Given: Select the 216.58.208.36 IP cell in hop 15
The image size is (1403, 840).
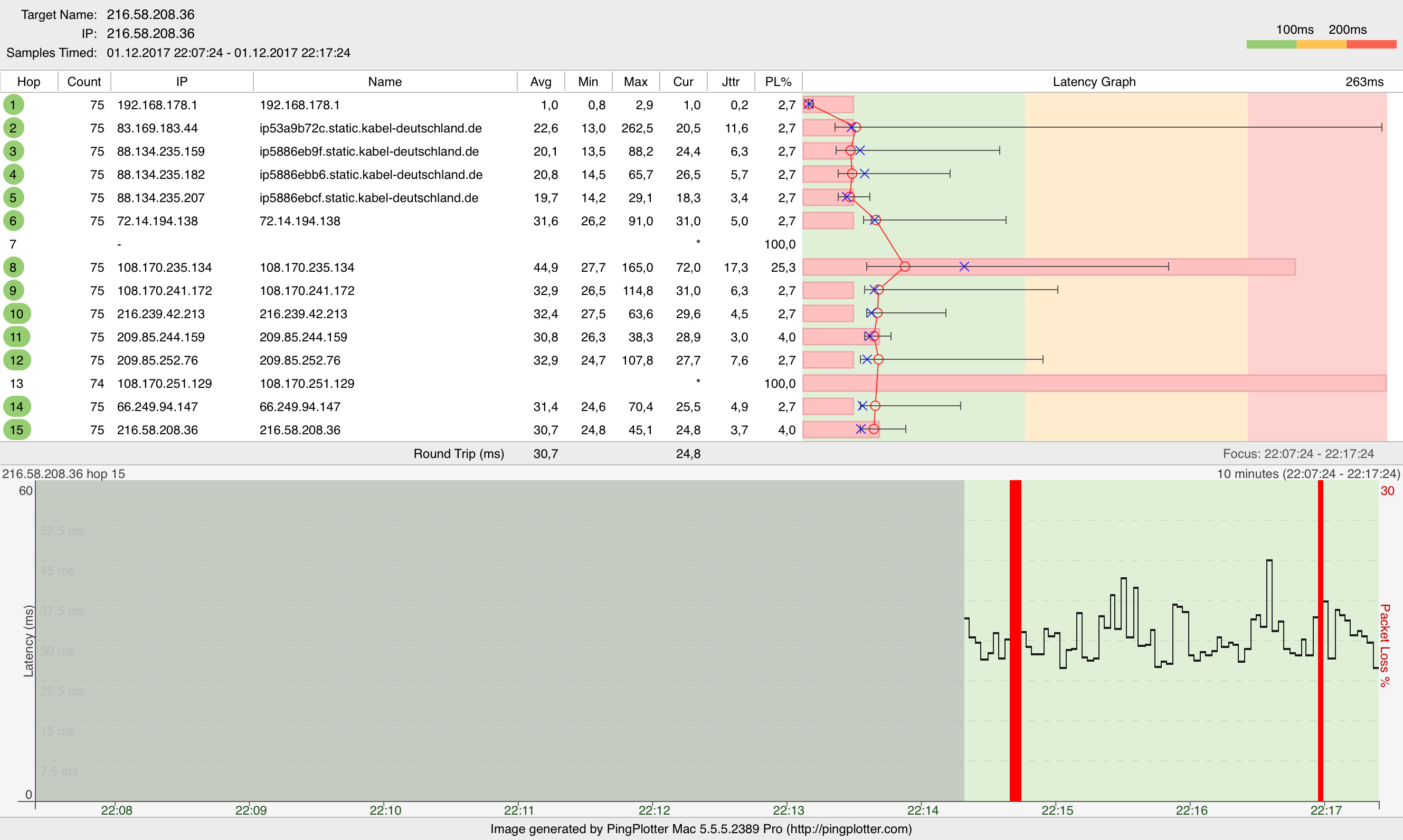Looking at the screenshot, I should coord(157,429).
